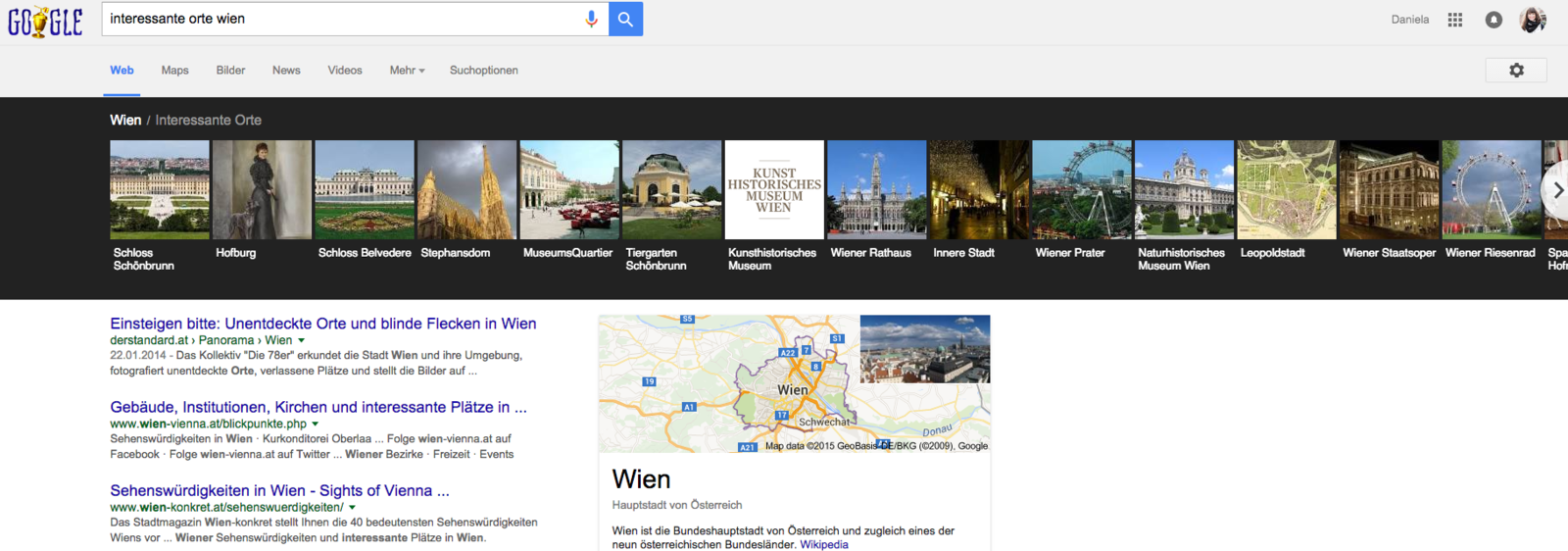Open the Wien map in knowledge panel
The image size is (1568, 551).
[729, 383]
